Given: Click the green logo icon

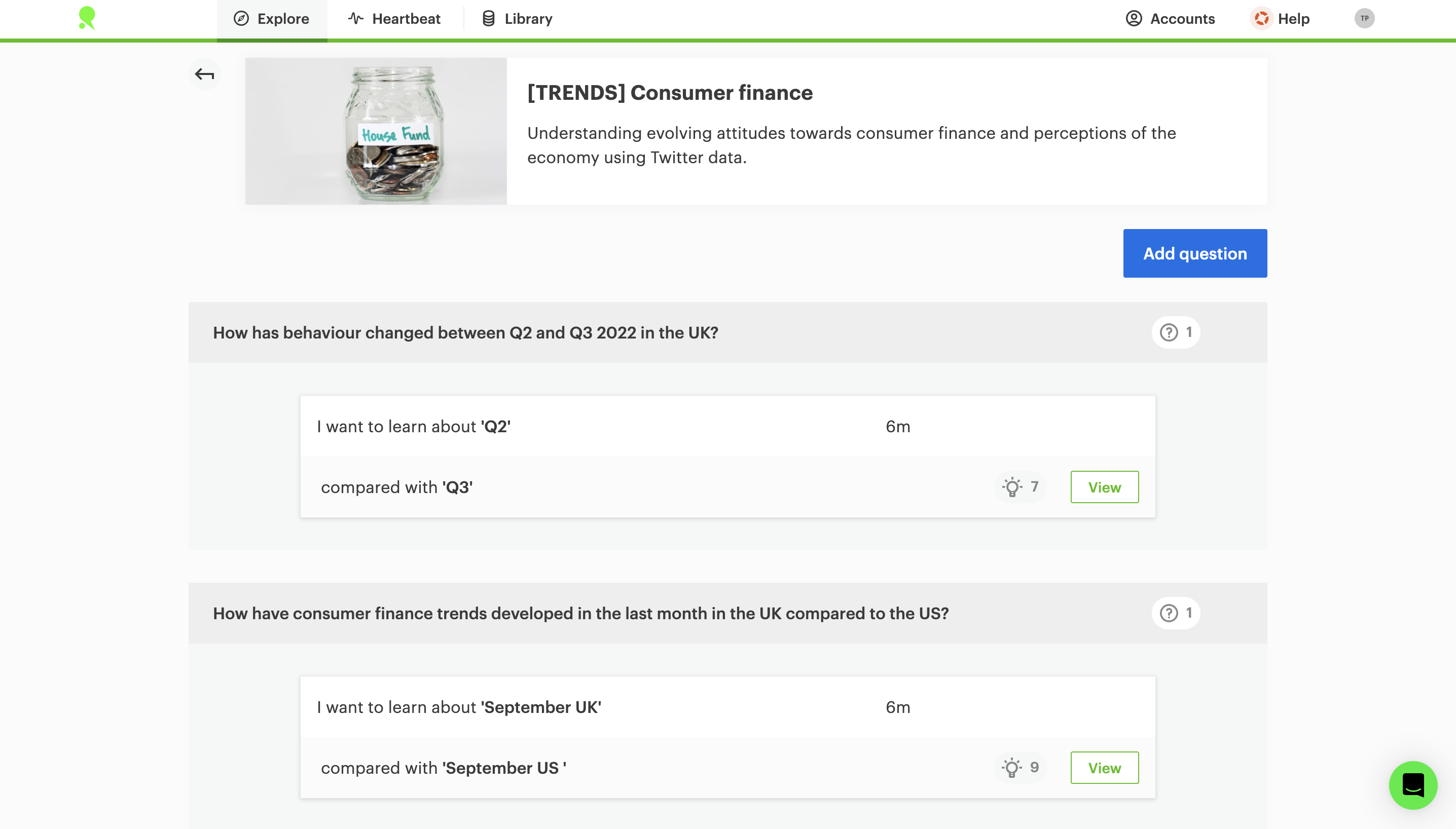Looking at the screenshot, I should [x=87, y=18].
